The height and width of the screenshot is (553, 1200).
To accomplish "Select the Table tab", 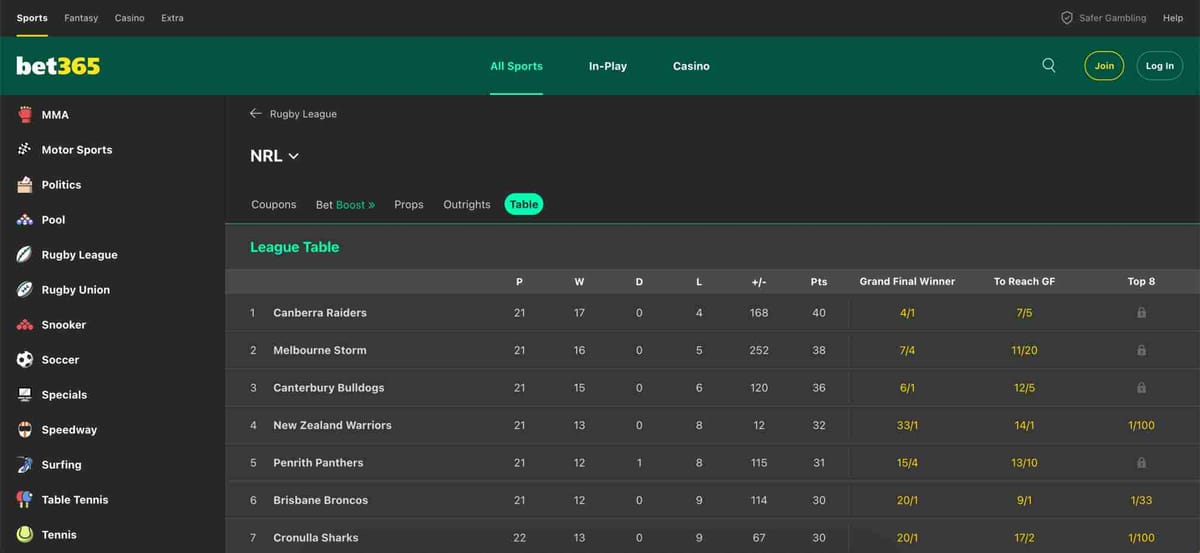I will pos(524,204).
